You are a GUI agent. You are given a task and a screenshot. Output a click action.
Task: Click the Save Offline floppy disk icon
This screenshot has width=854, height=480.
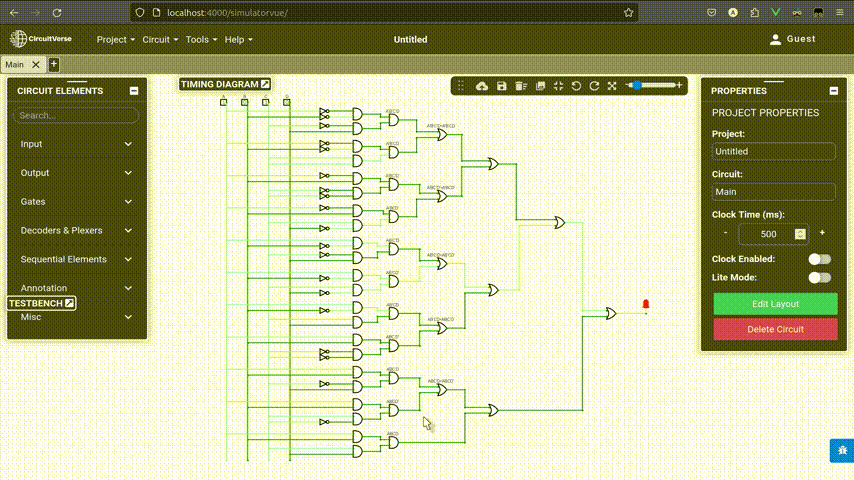(x=502, y=86)
